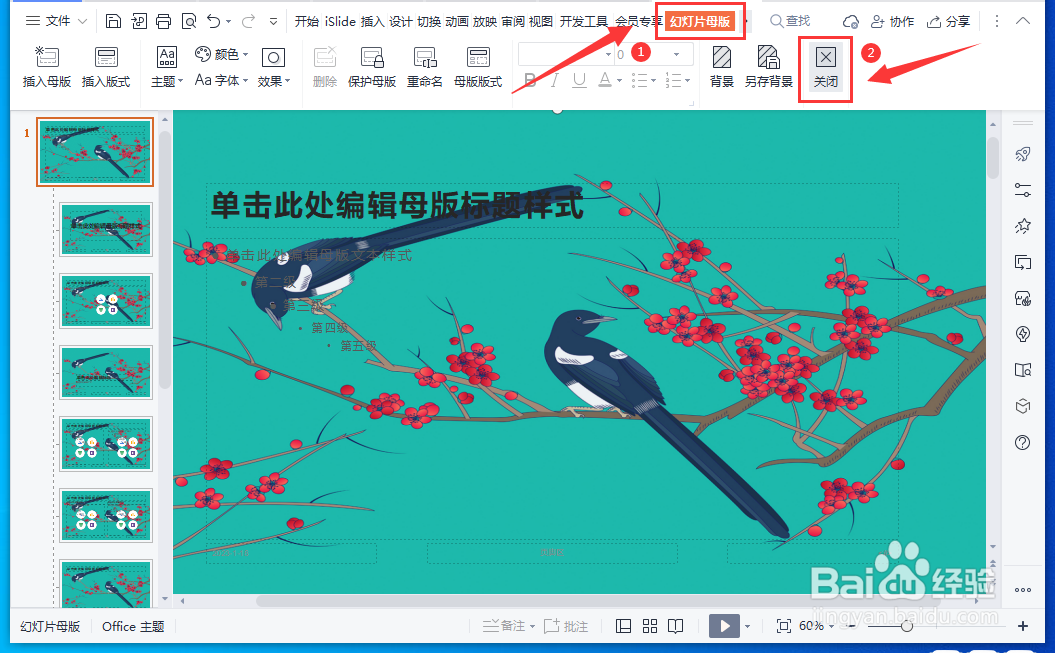Switch to reading view icon
The image size is (1055, 653).
[676, 626]
